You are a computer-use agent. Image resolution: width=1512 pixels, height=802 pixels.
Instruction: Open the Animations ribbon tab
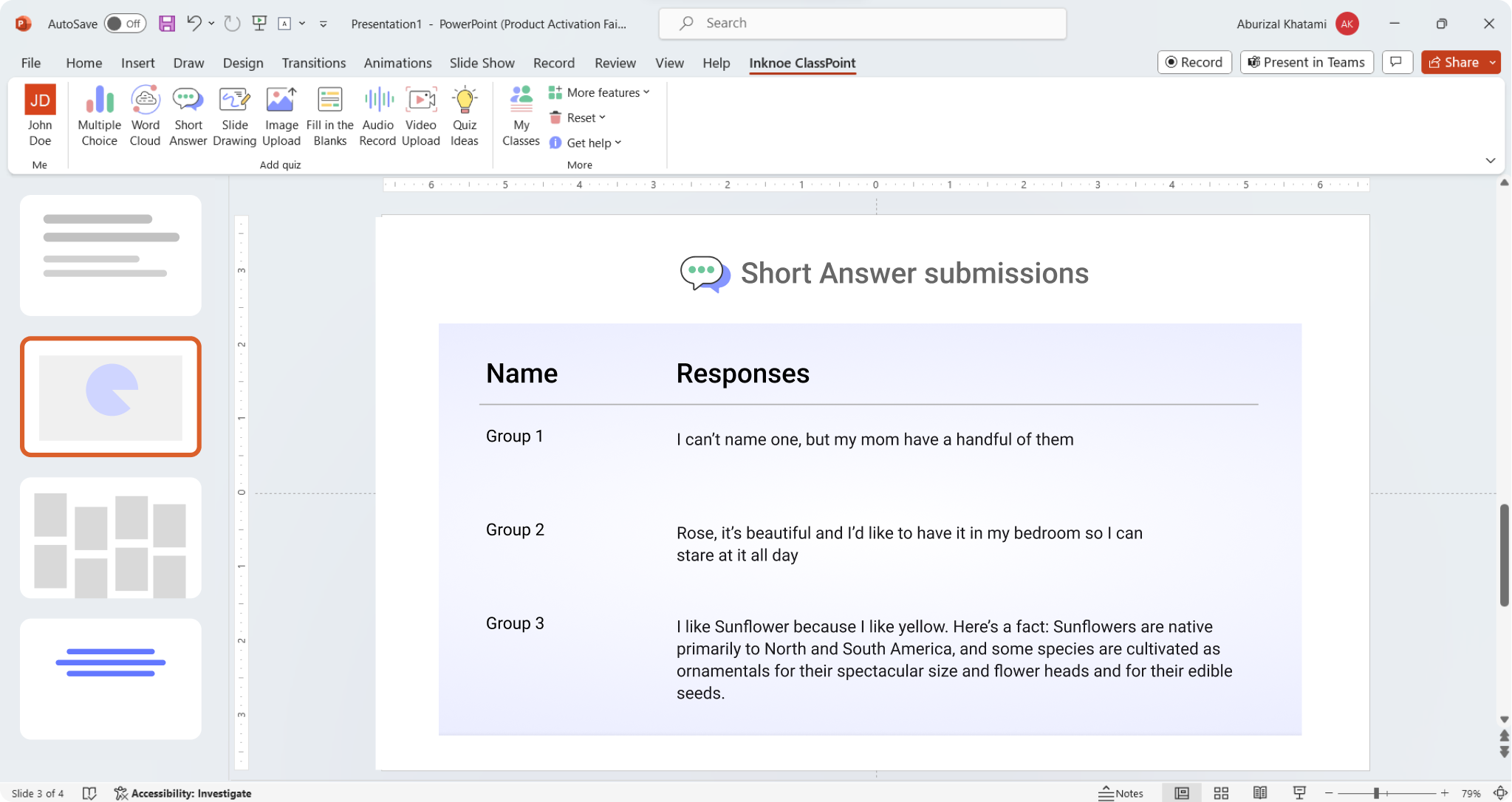(x=397, y=63)
